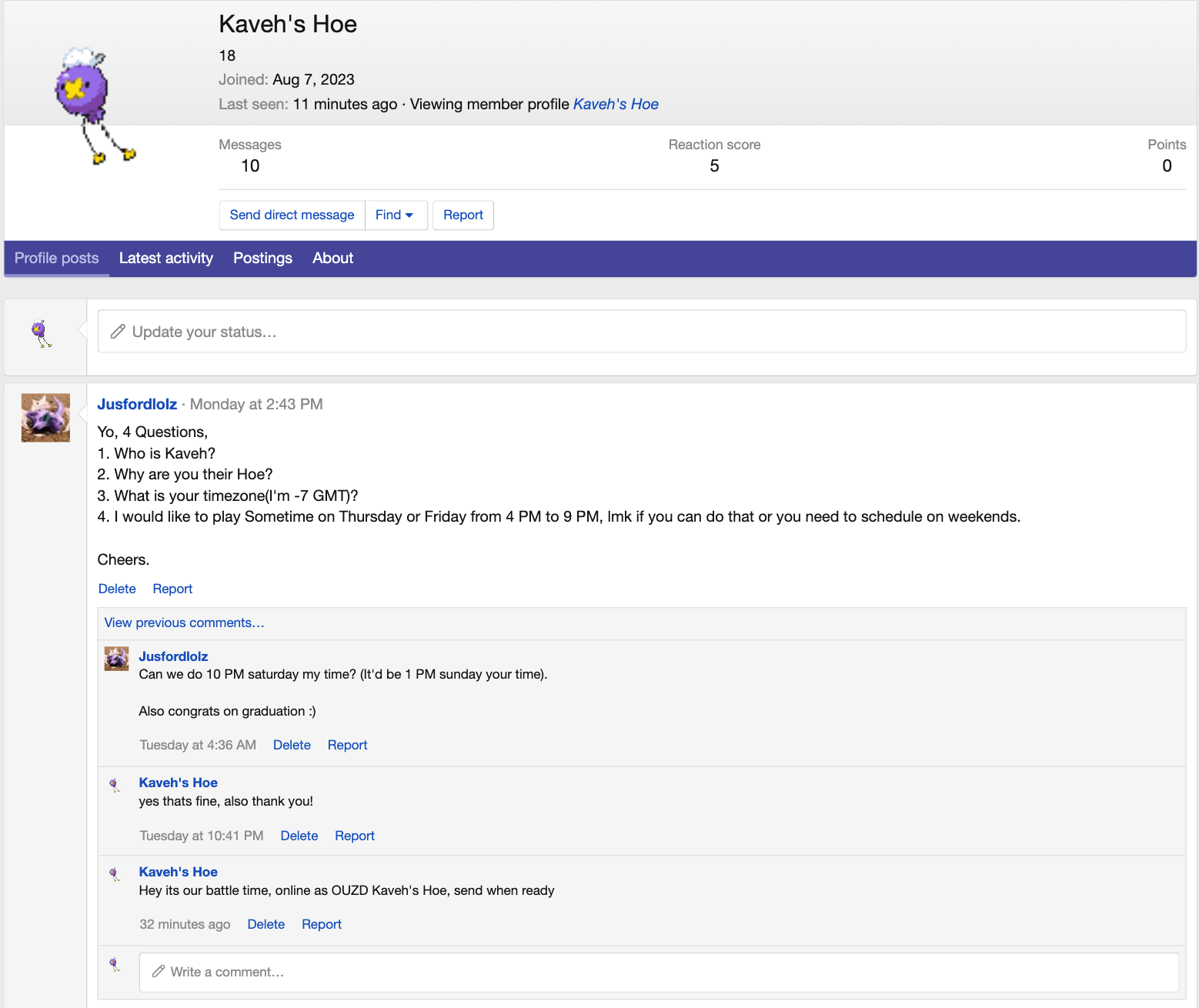This screenshot has width=1199, height=1008.
Task: Click the Reaction score value 5
Action: (x=714, y=166)
